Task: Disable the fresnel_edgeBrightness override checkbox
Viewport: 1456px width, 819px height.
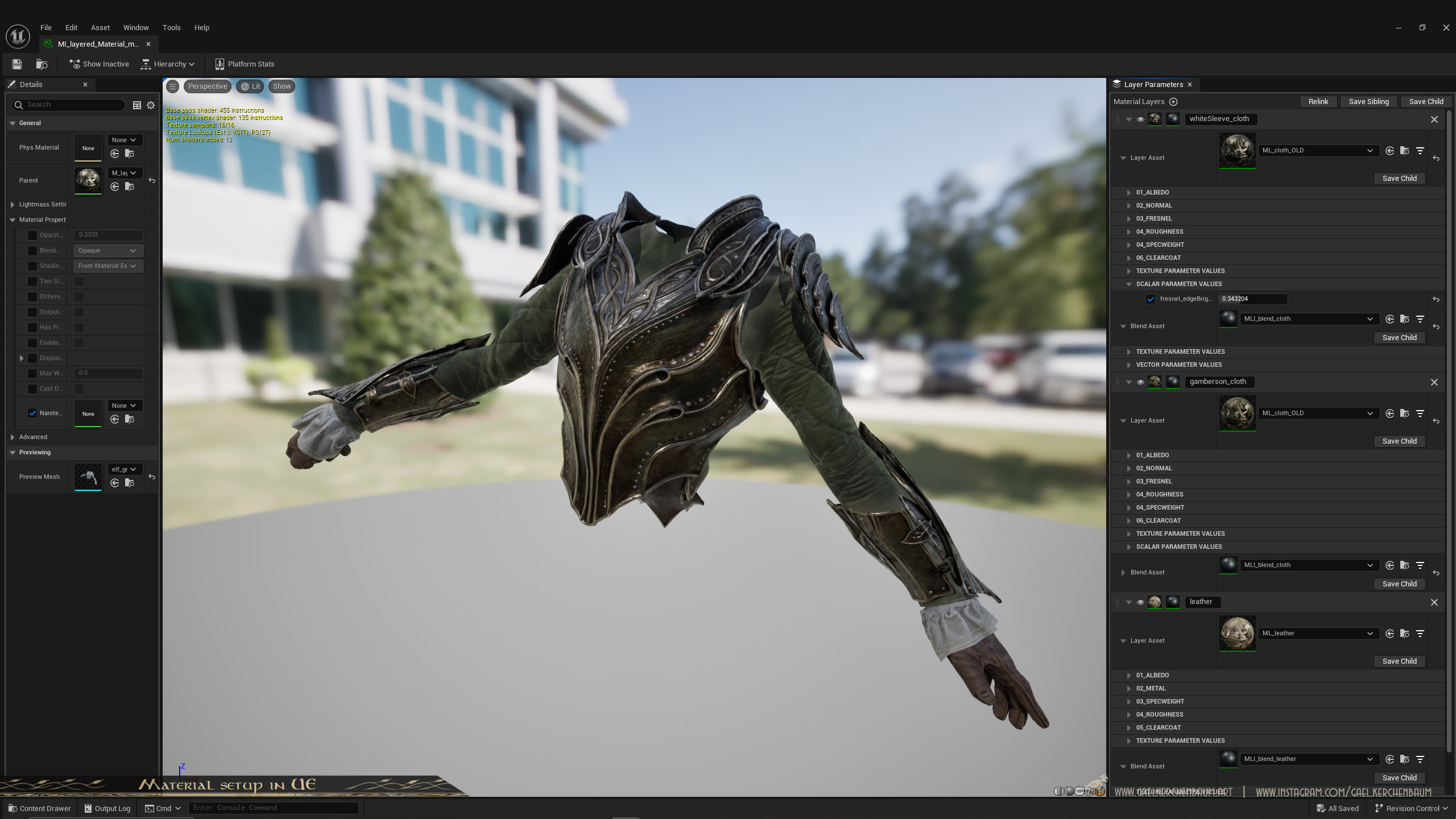Action: tap(1151, 299)
